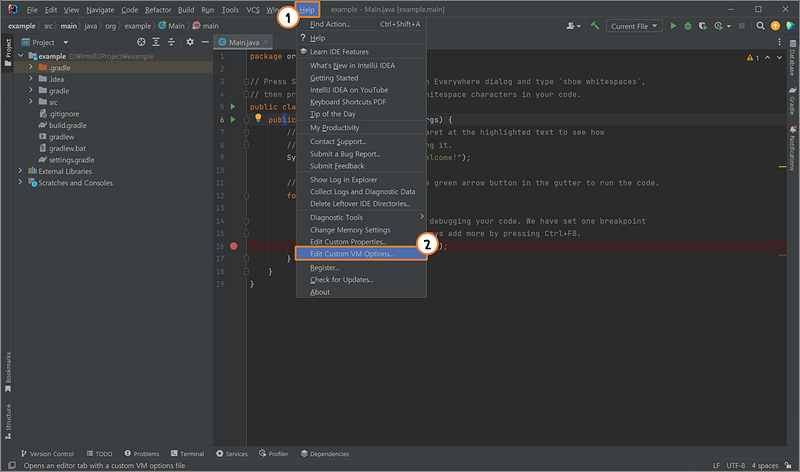Click the LF line separator status entry
Screen dimensions: 800x472
click(x=716, y=465)
